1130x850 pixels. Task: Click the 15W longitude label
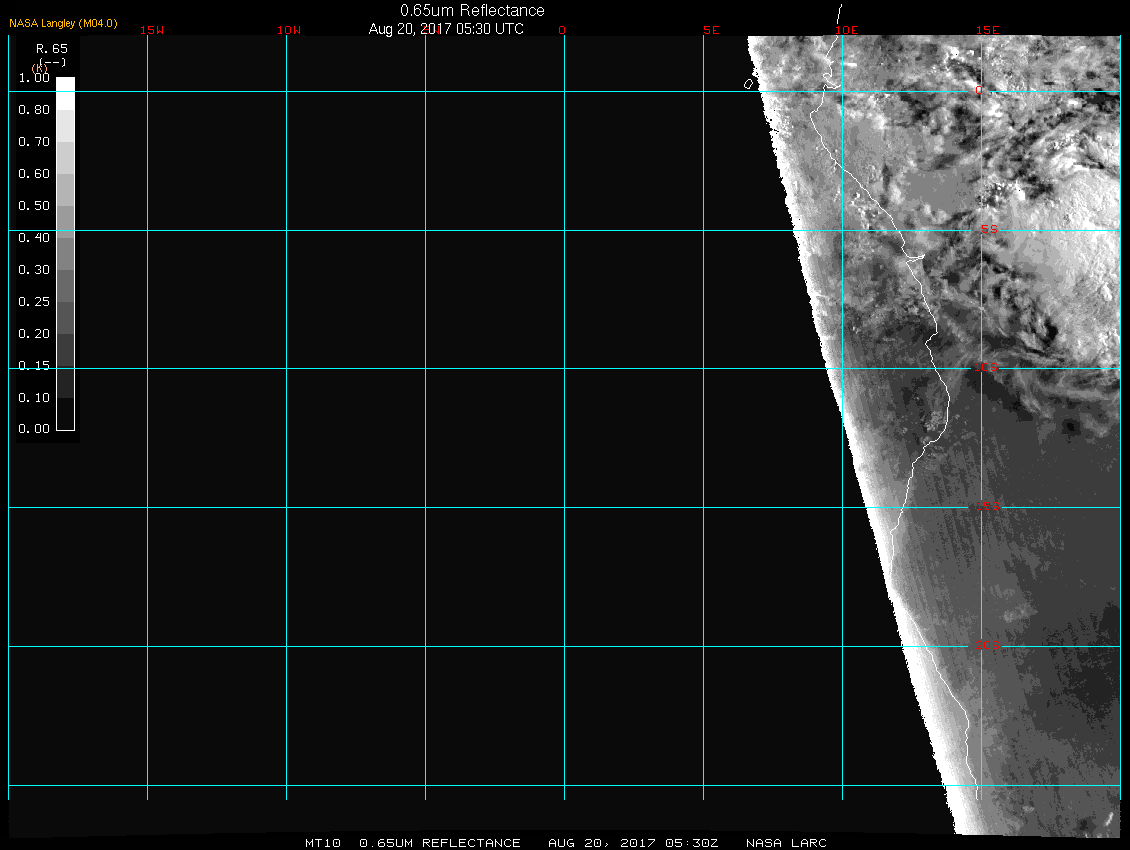click(x=152, y=30)
